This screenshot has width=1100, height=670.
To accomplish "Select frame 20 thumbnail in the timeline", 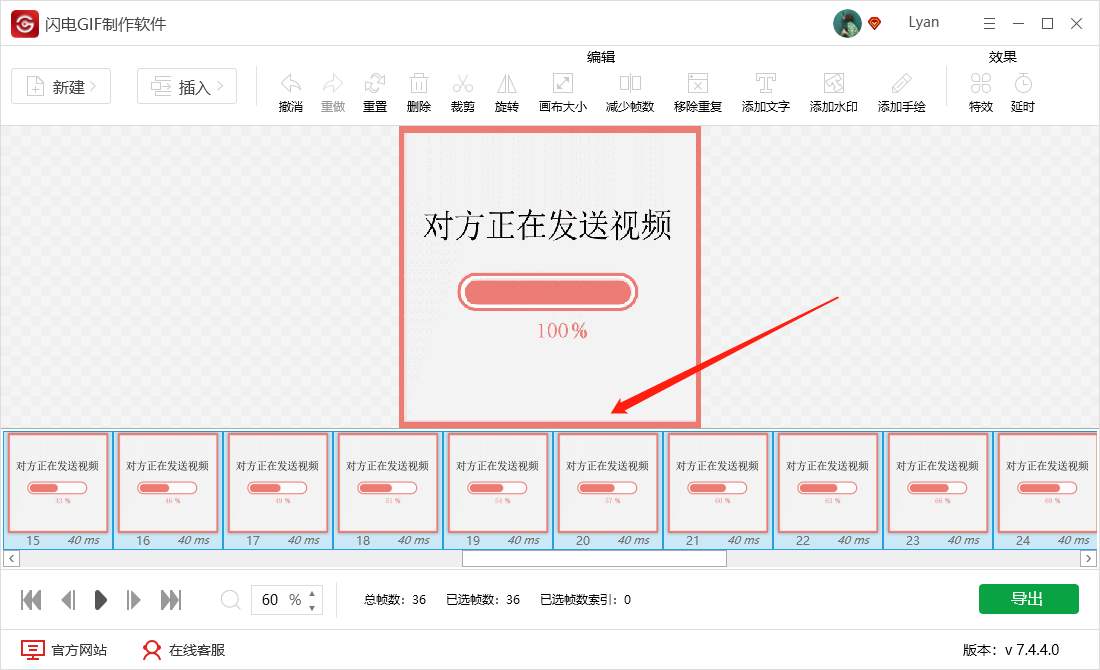I will coord(607,489).
